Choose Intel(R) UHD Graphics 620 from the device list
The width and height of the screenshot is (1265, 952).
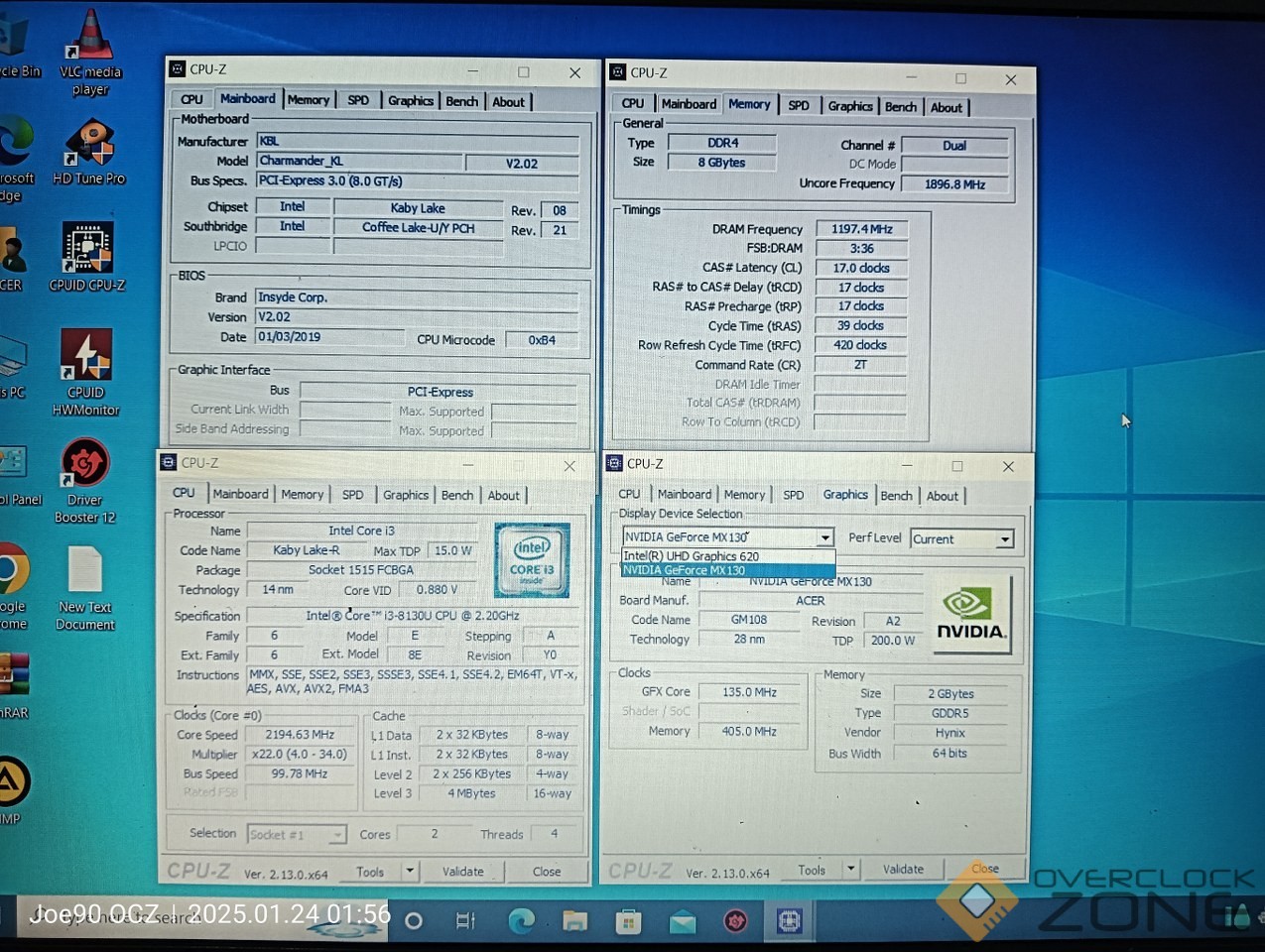click(727, 556)
